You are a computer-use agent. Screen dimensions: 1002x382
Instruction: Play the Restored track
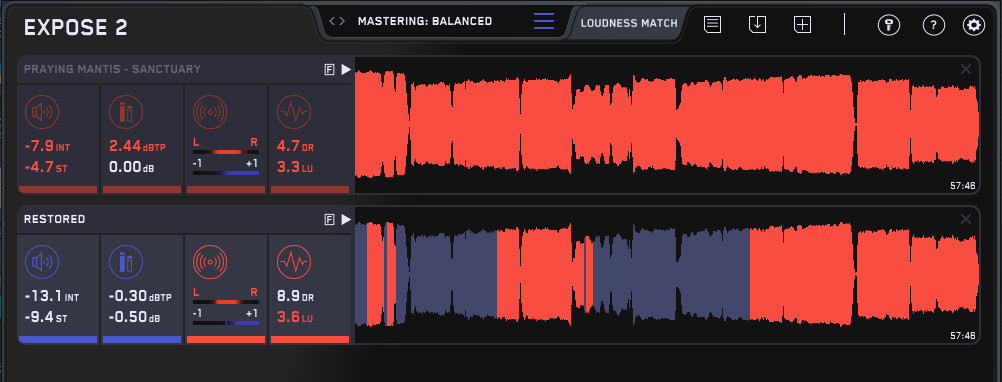(346, 220)
